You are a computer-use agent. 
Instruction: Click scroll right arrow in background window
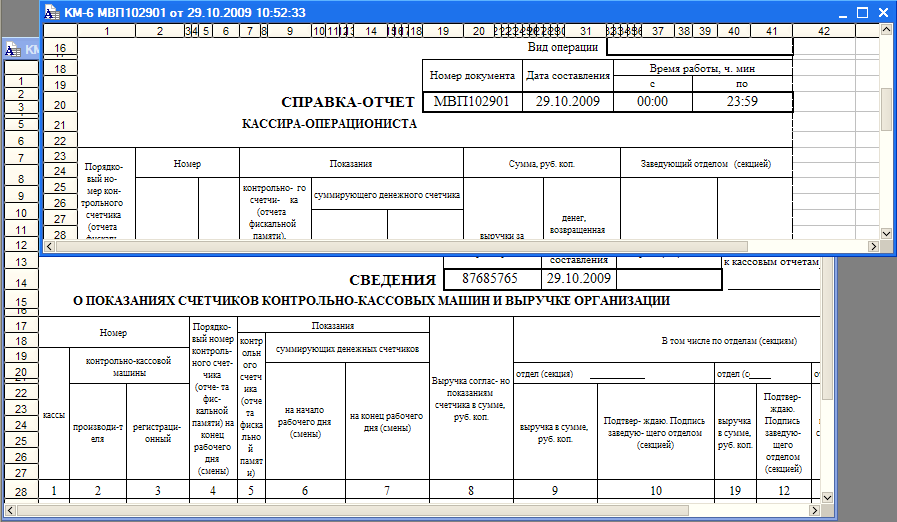coord(815,510)
